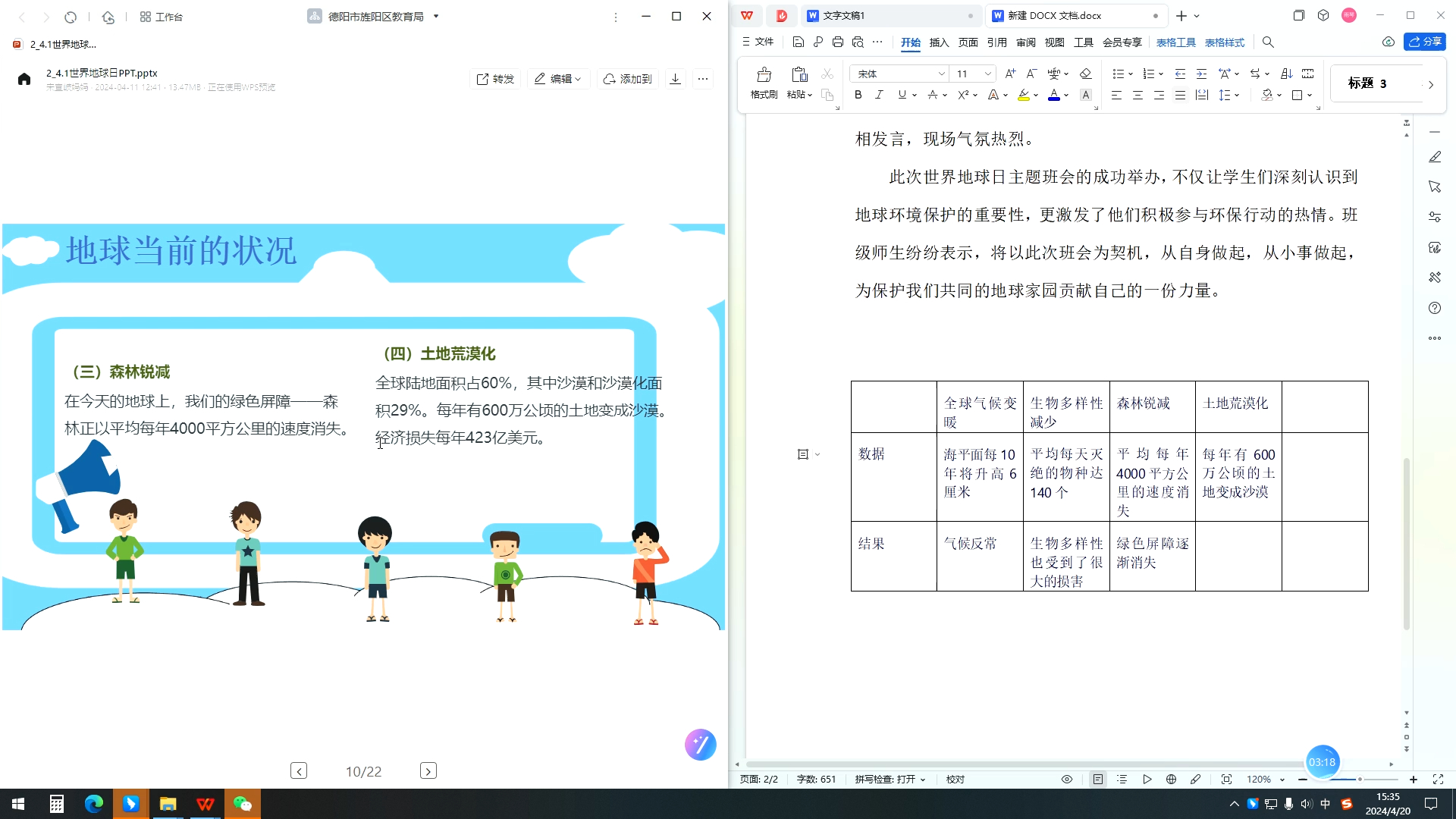Screen dimensions: 1456x819
Task: Click the 分享 share button
Action: (x=1426, y=42)
